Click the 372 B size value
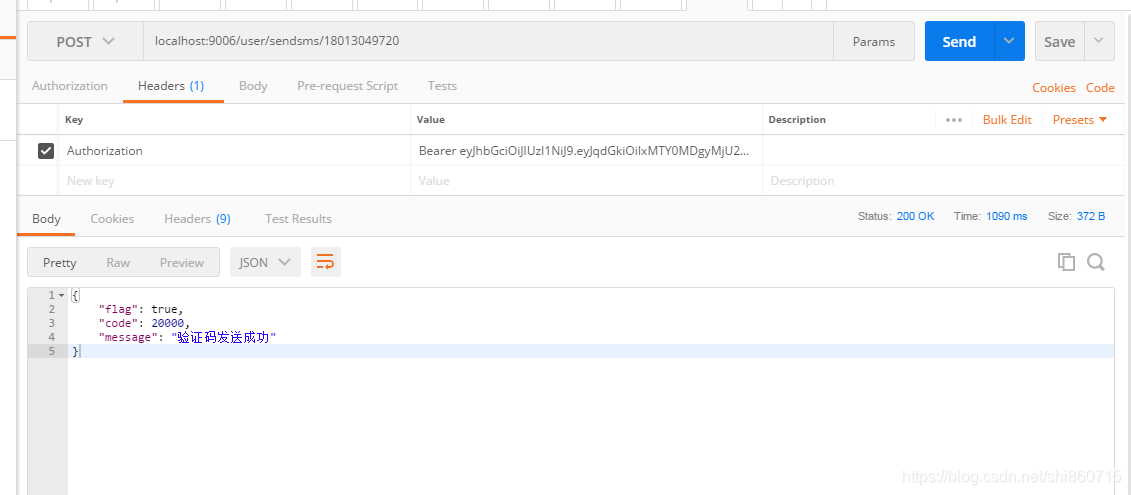1131x495 pixels. click(1091, 216)
